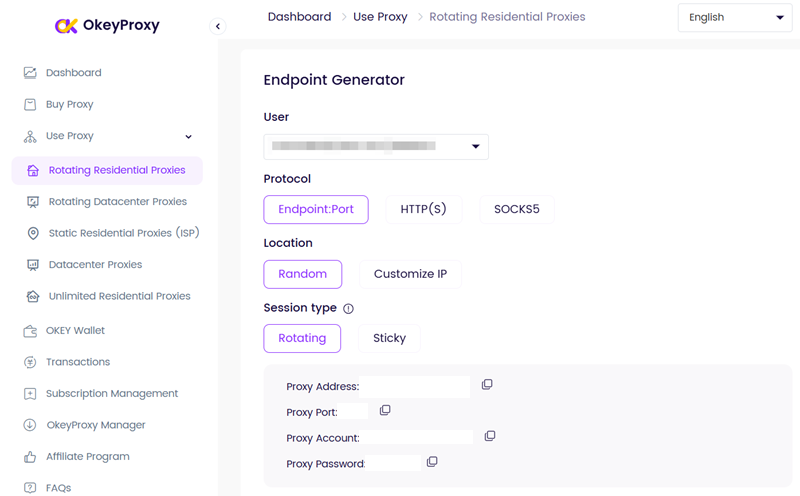Click the Session type label
The width and height of the screenshot is (800, 496).
(x=300, y=308)
